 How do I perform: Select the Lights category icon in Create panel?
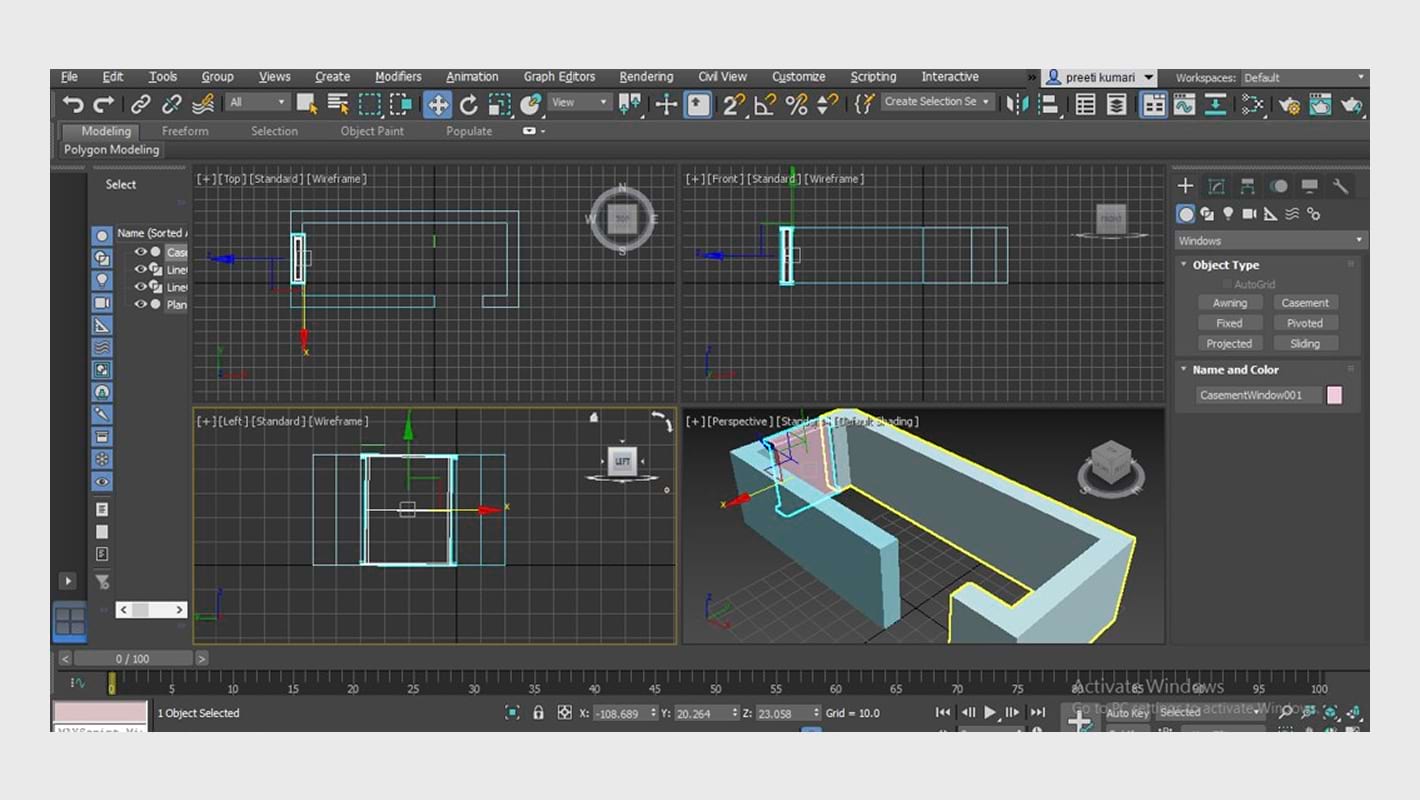click(1228, 214)
